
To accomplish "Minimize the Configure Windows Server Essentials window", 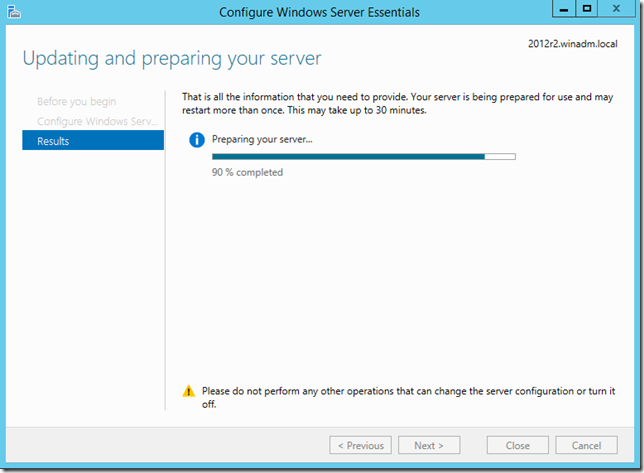I will (564, 9).
